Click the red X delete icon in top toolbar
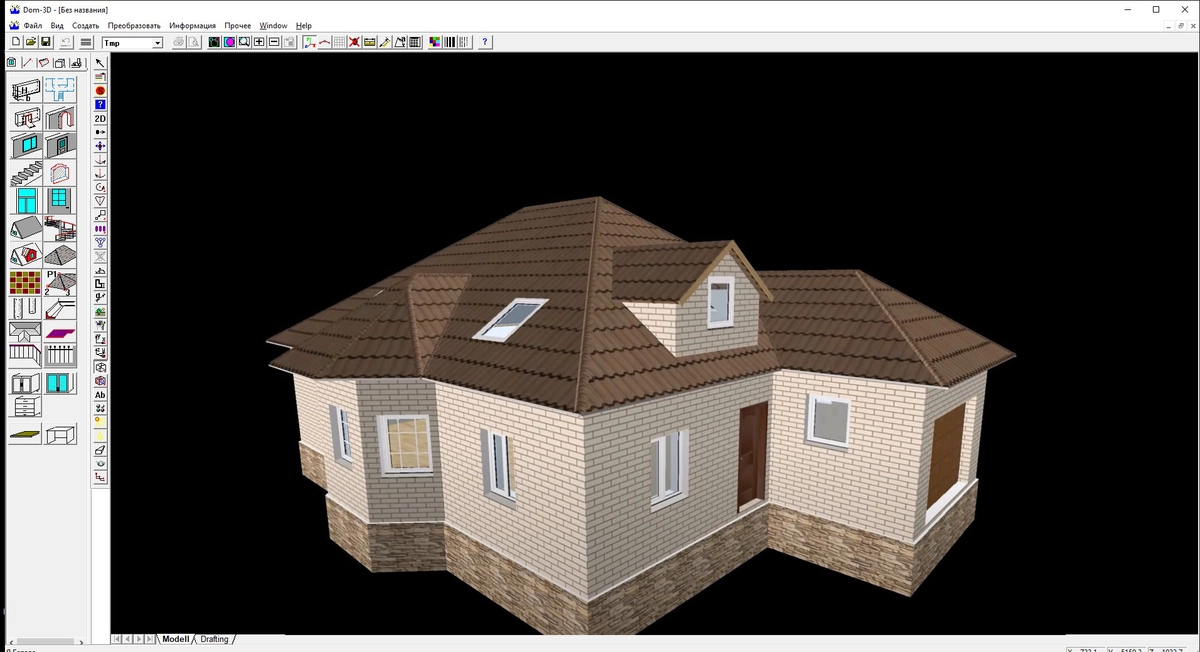Viewport: 1200px width, 652px height. [x=352, y=42]
